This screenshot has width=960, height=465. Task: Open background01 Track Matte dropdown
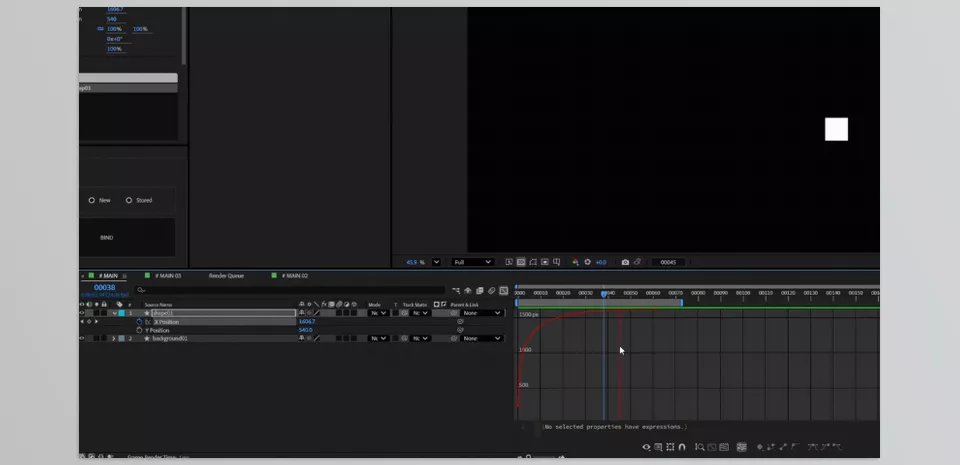pos(421,338)
